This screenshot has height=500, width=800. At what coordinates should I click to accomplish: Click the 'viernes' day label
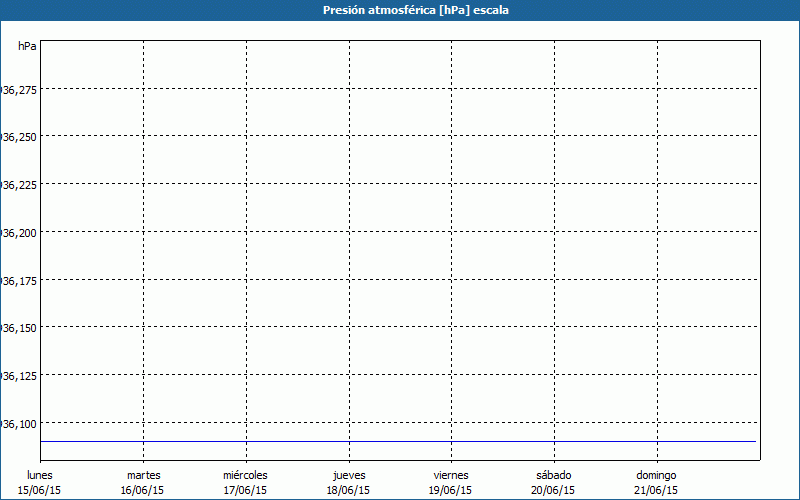[x=451, y=475]
